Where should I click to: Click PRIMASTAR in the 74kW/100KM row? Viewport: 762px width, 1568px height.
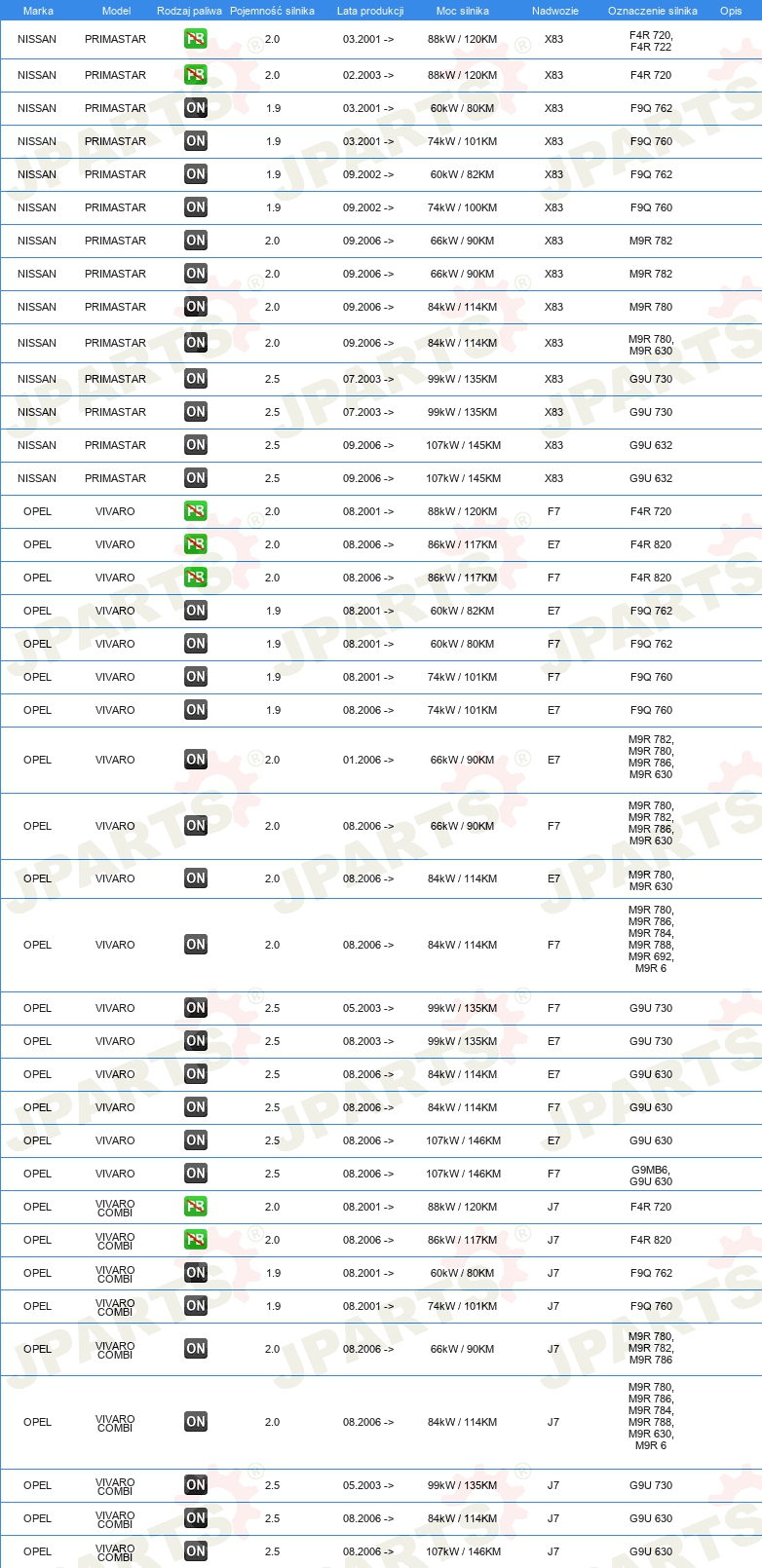[x=115, y=207]
